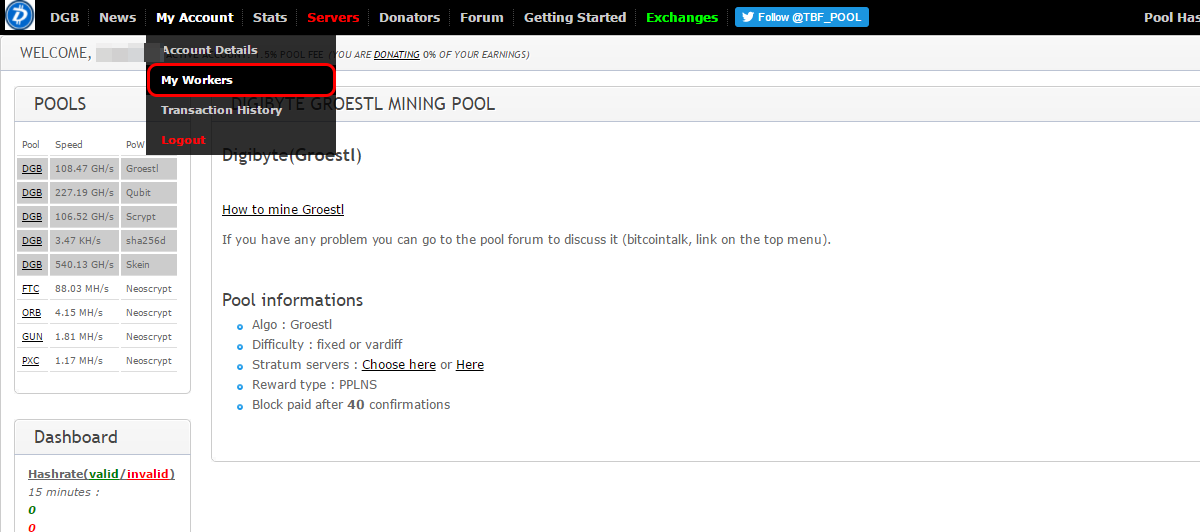Screen dimensions: 1200x532
Task: Click the Speed column header
Action: pos(69,145)
